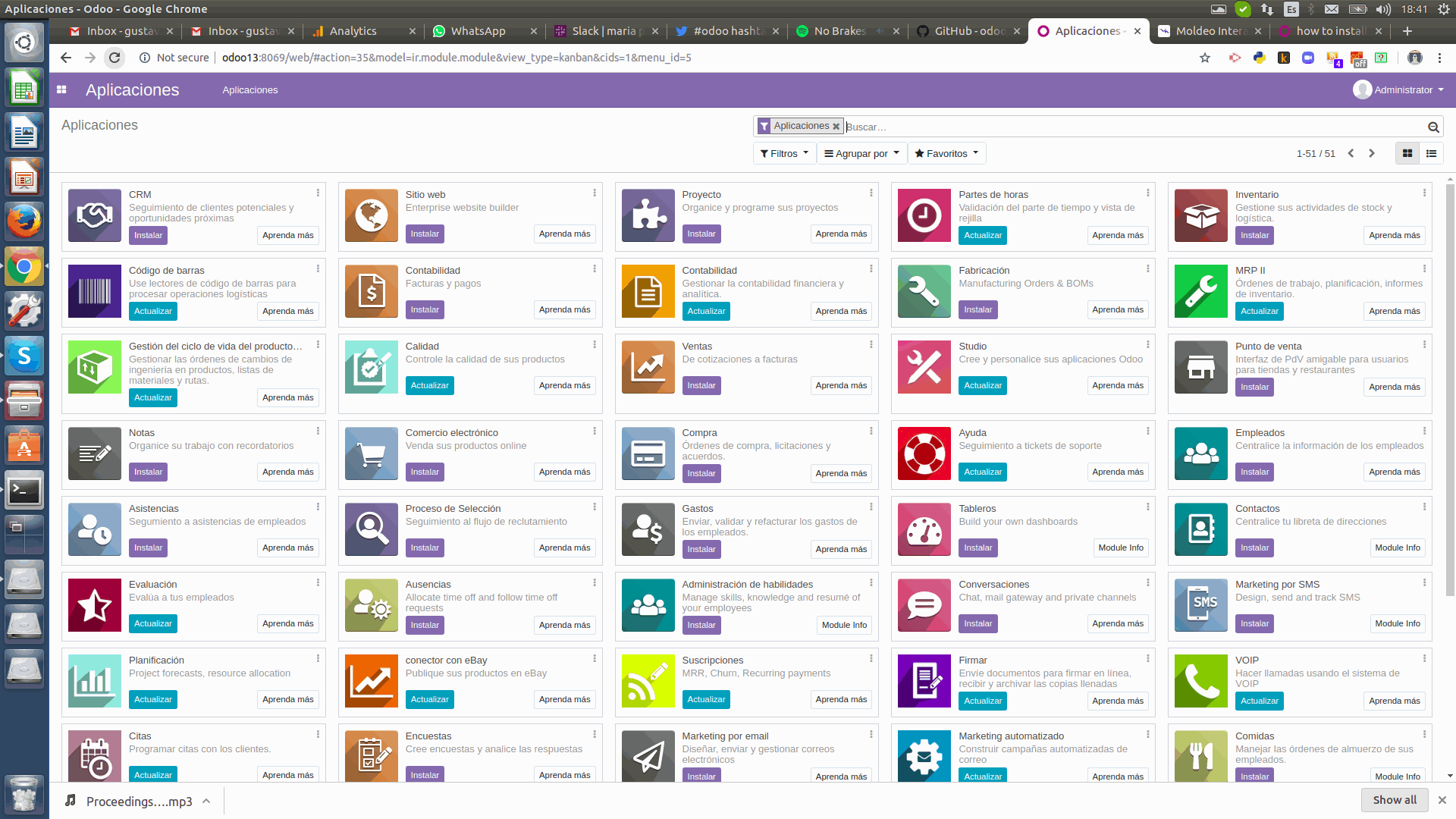Open the Inventario card options menu
Viewport: 1456px width, 819px height.
1424,193
